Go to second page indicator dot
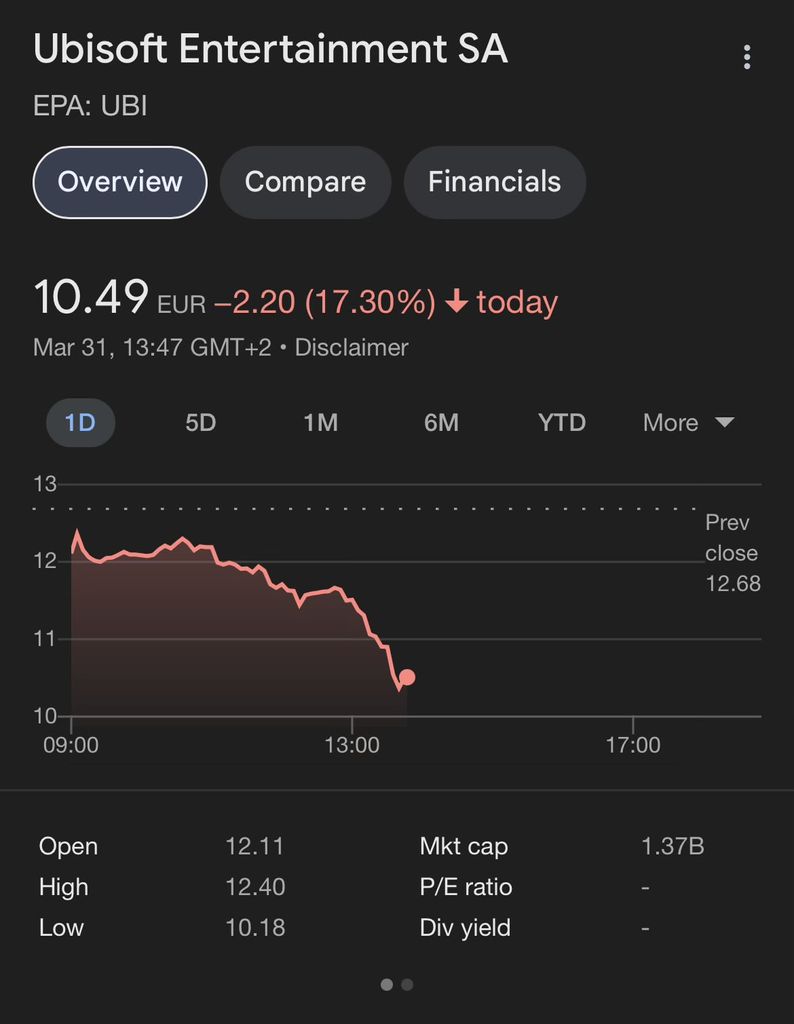The height and width of the screenshot is (1024, 794). click(x=407, y=984)
